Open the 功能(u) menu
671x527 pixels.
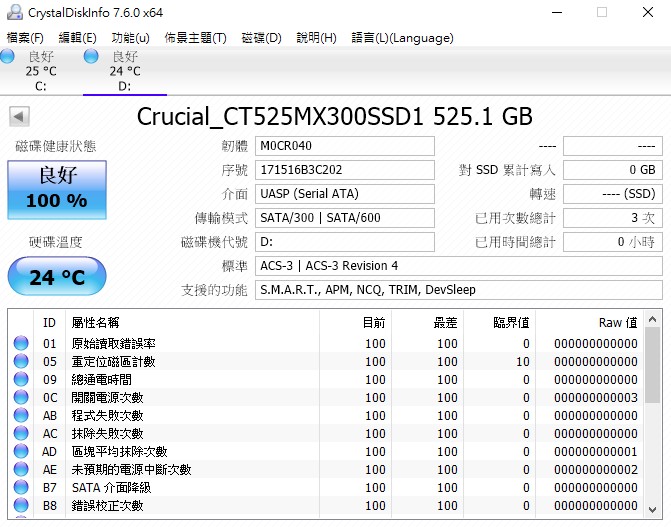[x=131, y=38]
